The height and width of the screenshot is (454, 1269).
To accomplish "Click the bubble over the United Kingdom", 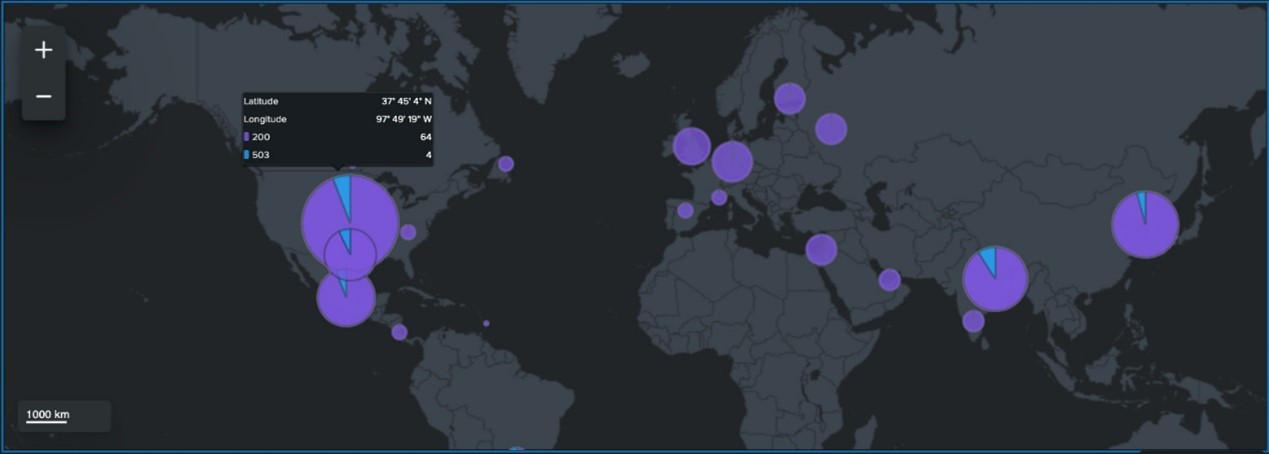I will click(x=691, y=146).
